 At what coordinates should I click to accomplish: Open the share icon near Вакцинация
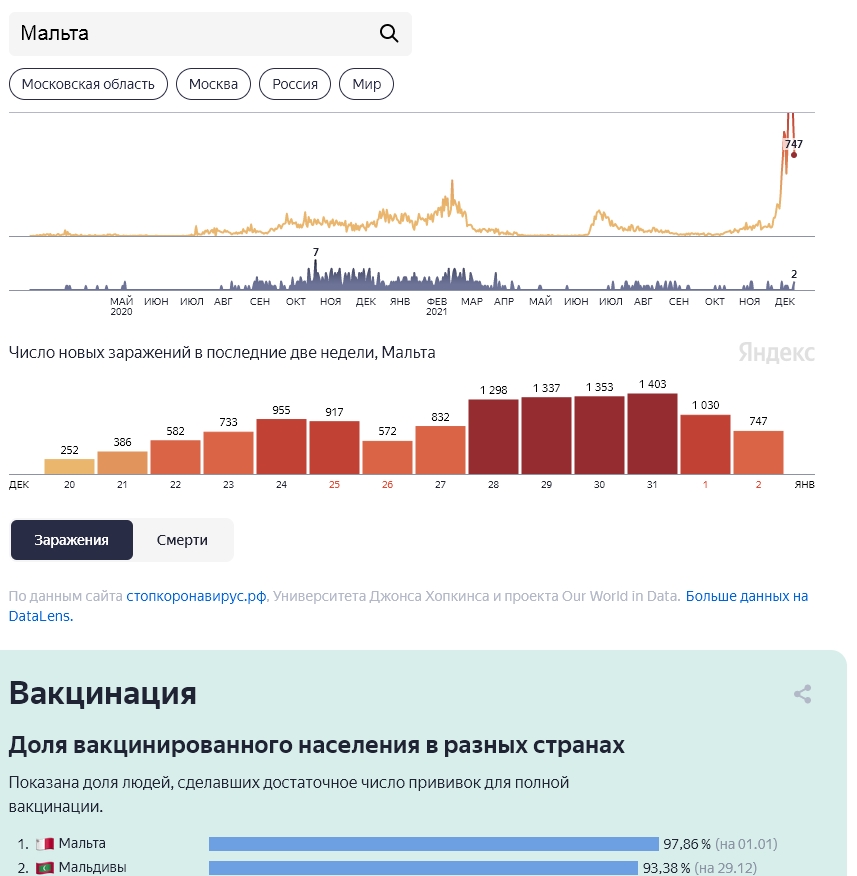coord(803,694)
